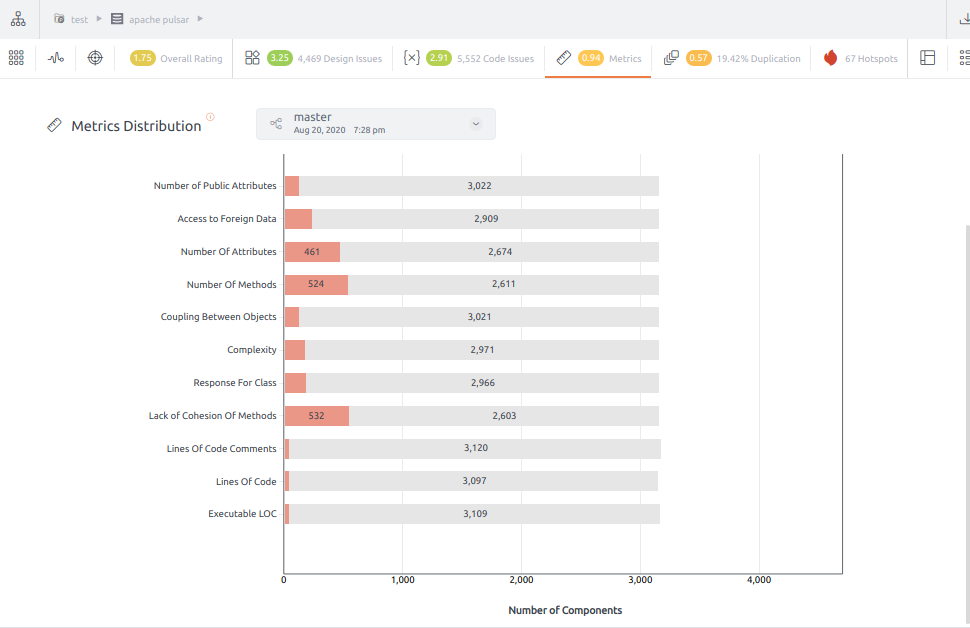The height and width of the screenshot is (628, 970).
Task: Click the test project folder icon
Action: click(59, 19)
